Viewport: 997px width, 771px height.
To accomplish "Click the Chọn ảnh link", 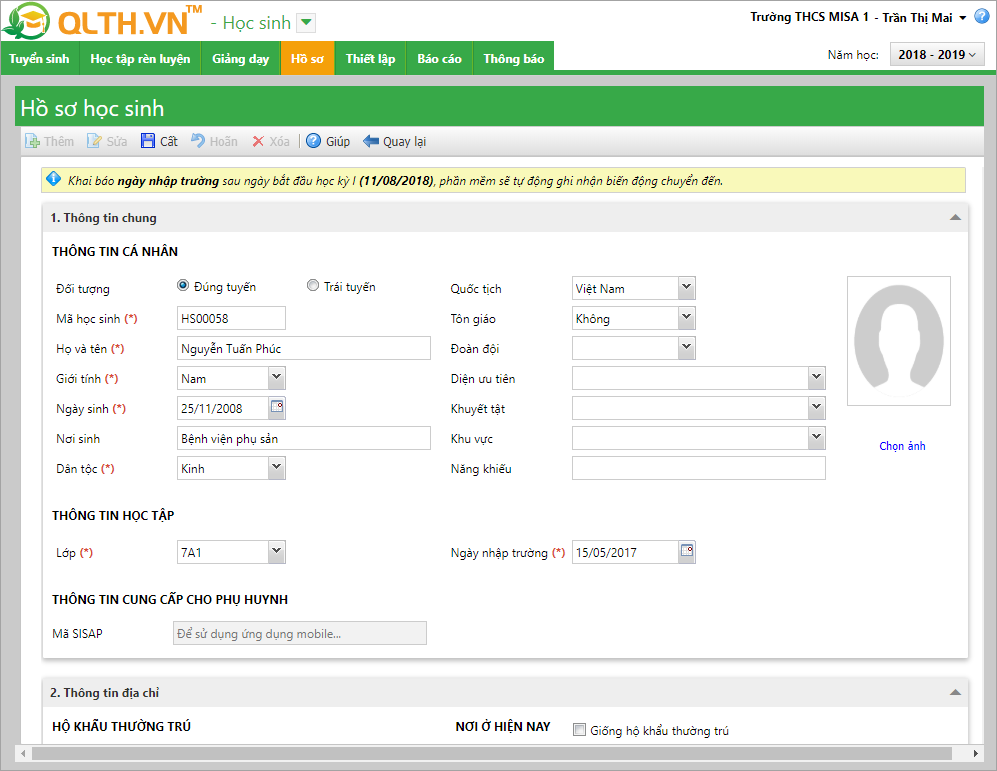I will click(x=902, y=446).
